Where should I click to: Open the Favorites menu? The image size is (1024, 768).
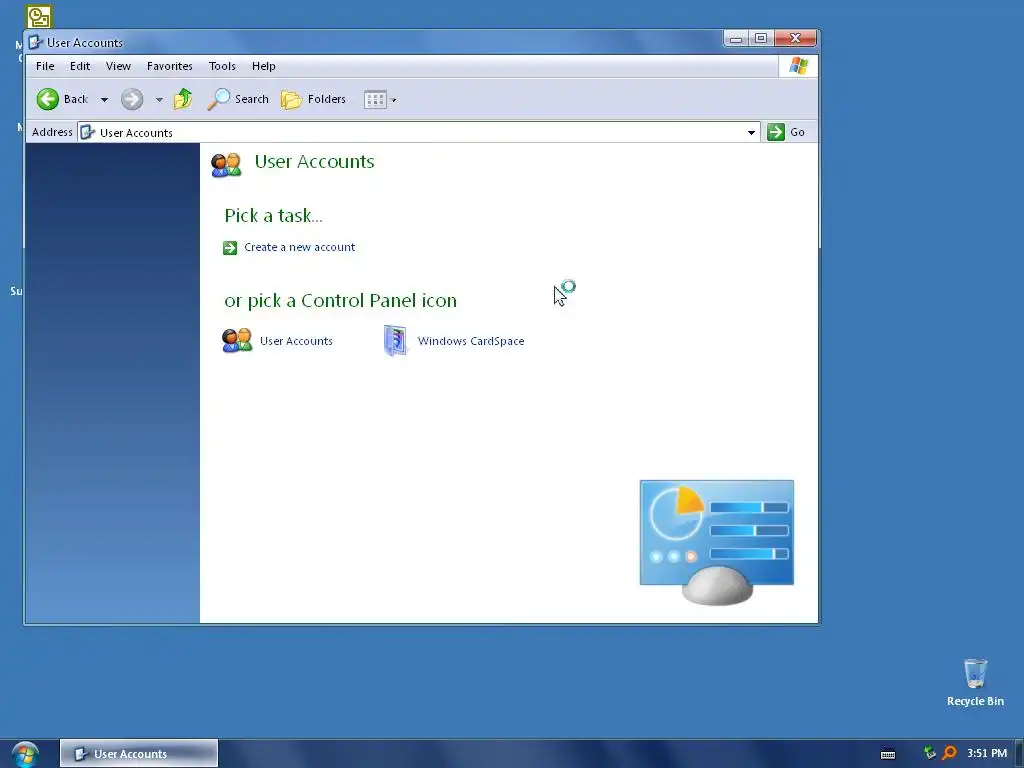click(x=170, y=66)
